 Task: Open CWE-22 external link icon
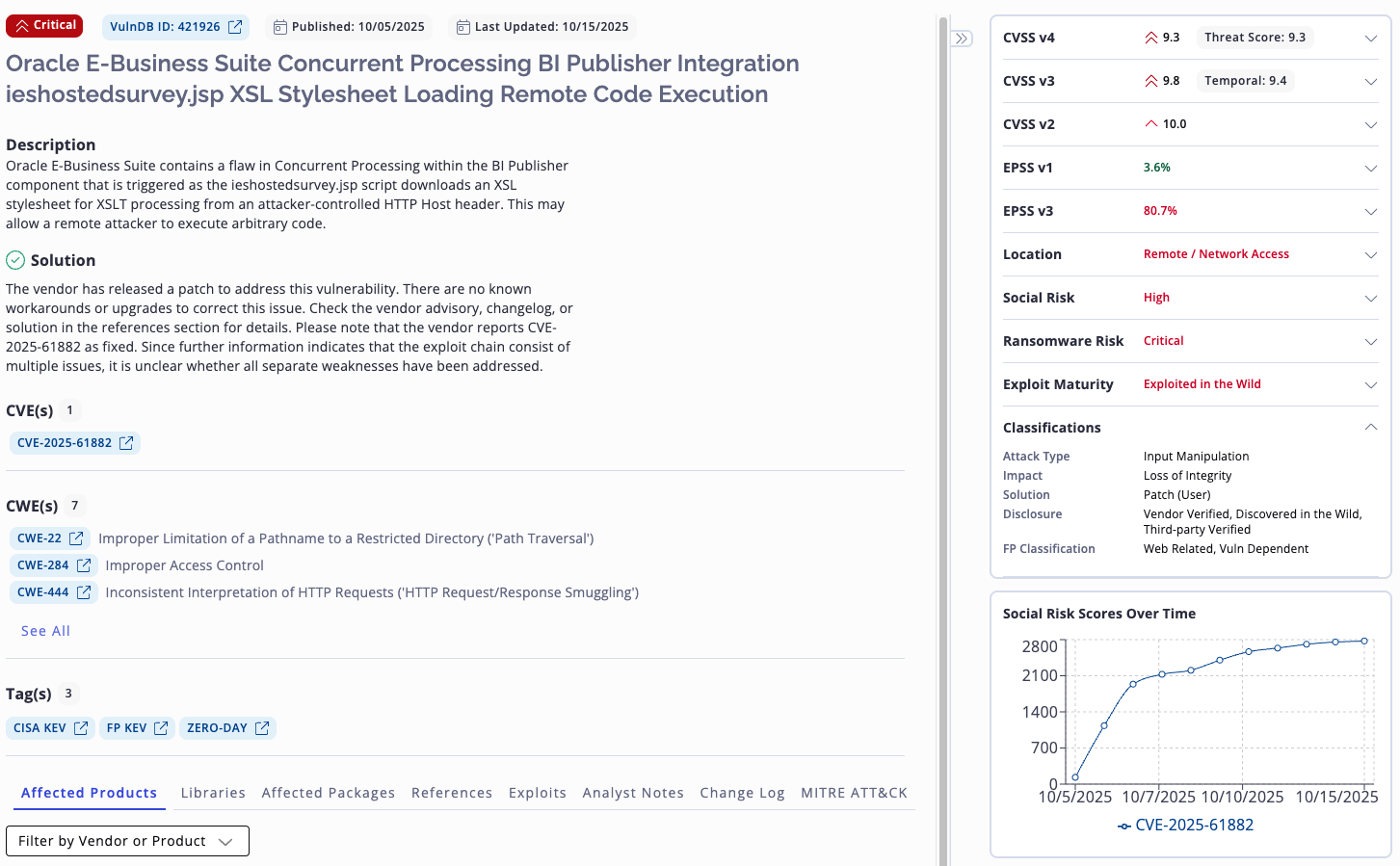point(76,538)
